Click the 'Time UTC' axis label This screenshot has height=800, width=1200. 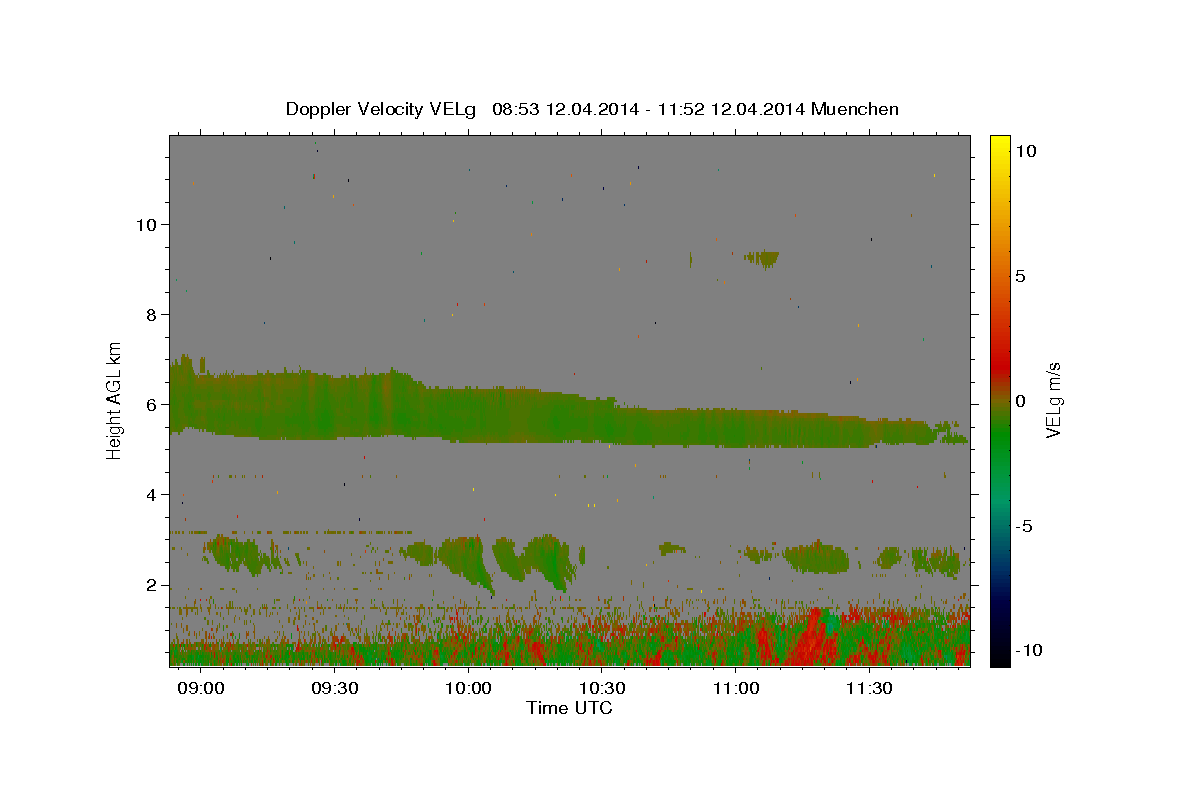pyautogui.click(x=569, y=708)
